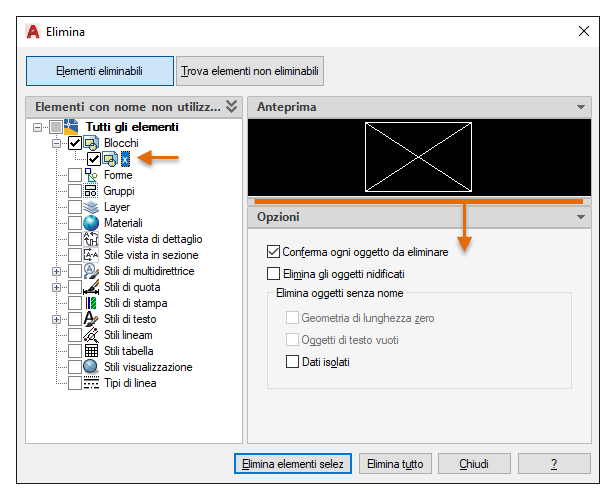Check the Stili di stampa checkbox
The image size is (609, 501).
75,303
